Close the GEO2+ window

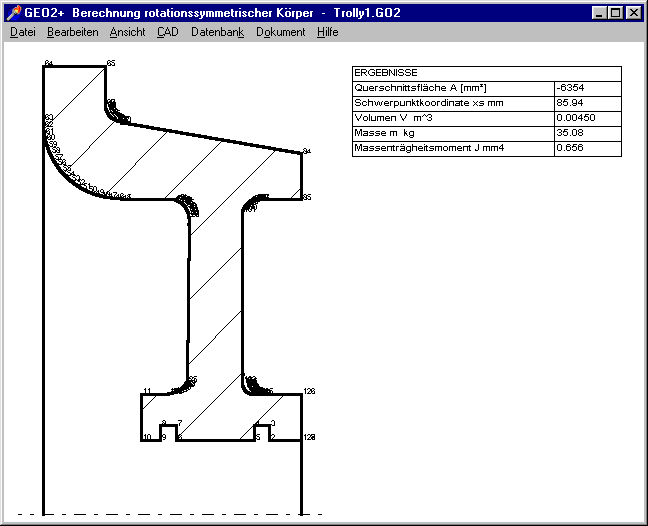click(x=634, y=13)
